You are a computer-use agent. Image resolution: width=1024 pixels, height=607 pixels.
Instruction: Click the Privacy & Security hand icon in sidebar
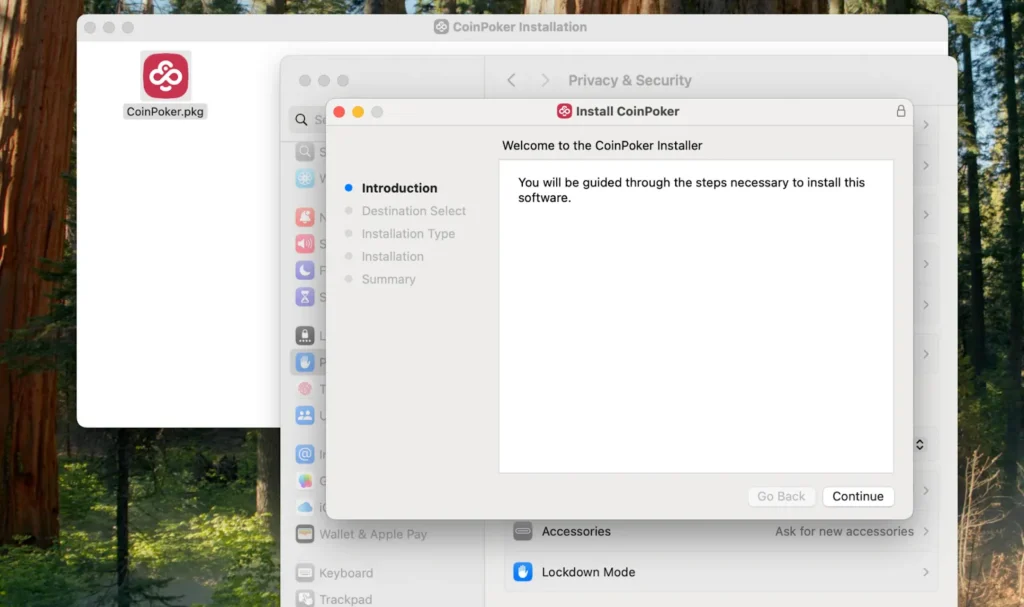point(305,362)
